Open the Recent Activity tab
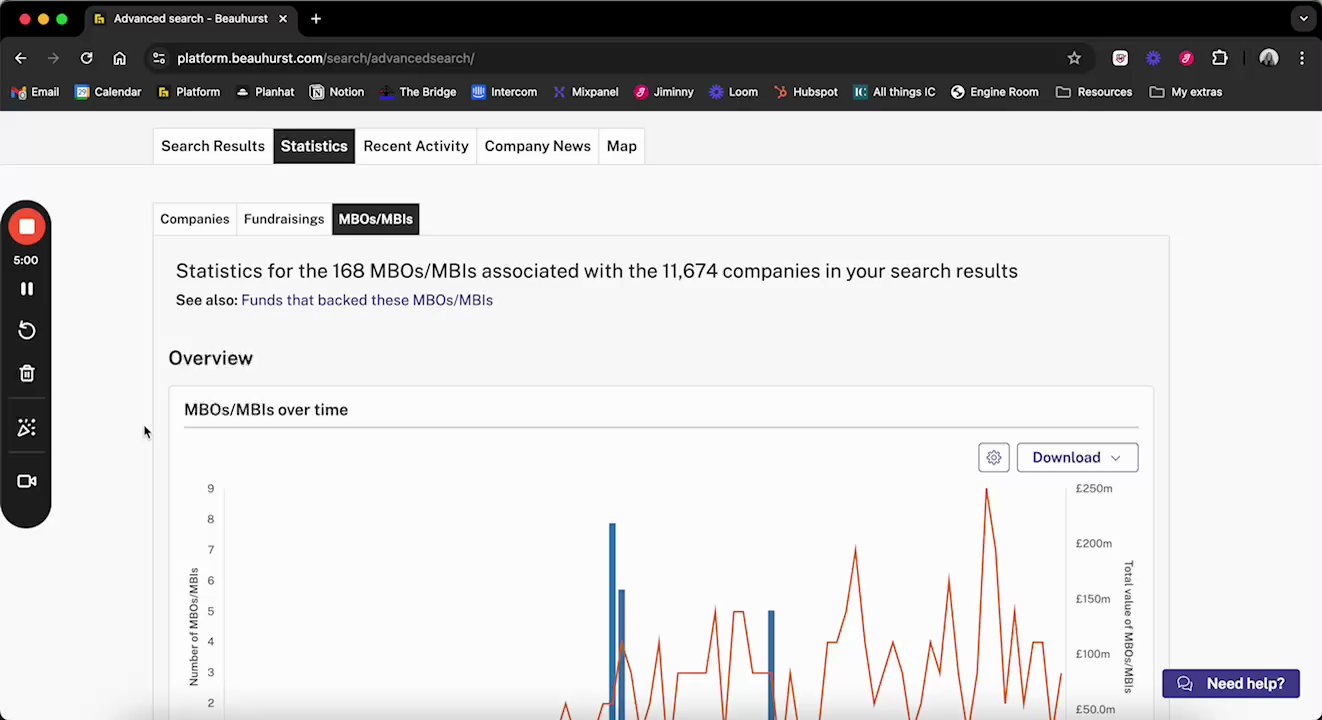Image resolution: width=1322 pixels, height=720 pixels. coord(416,146)
